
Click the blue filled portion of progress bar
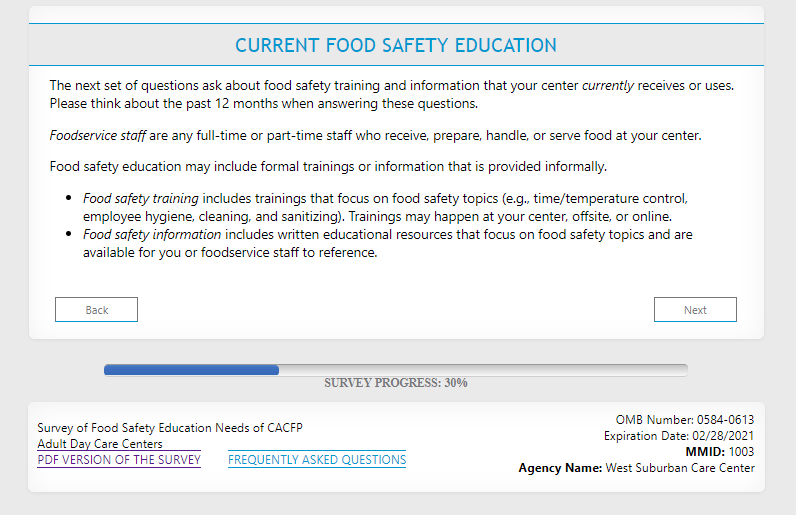191,370
